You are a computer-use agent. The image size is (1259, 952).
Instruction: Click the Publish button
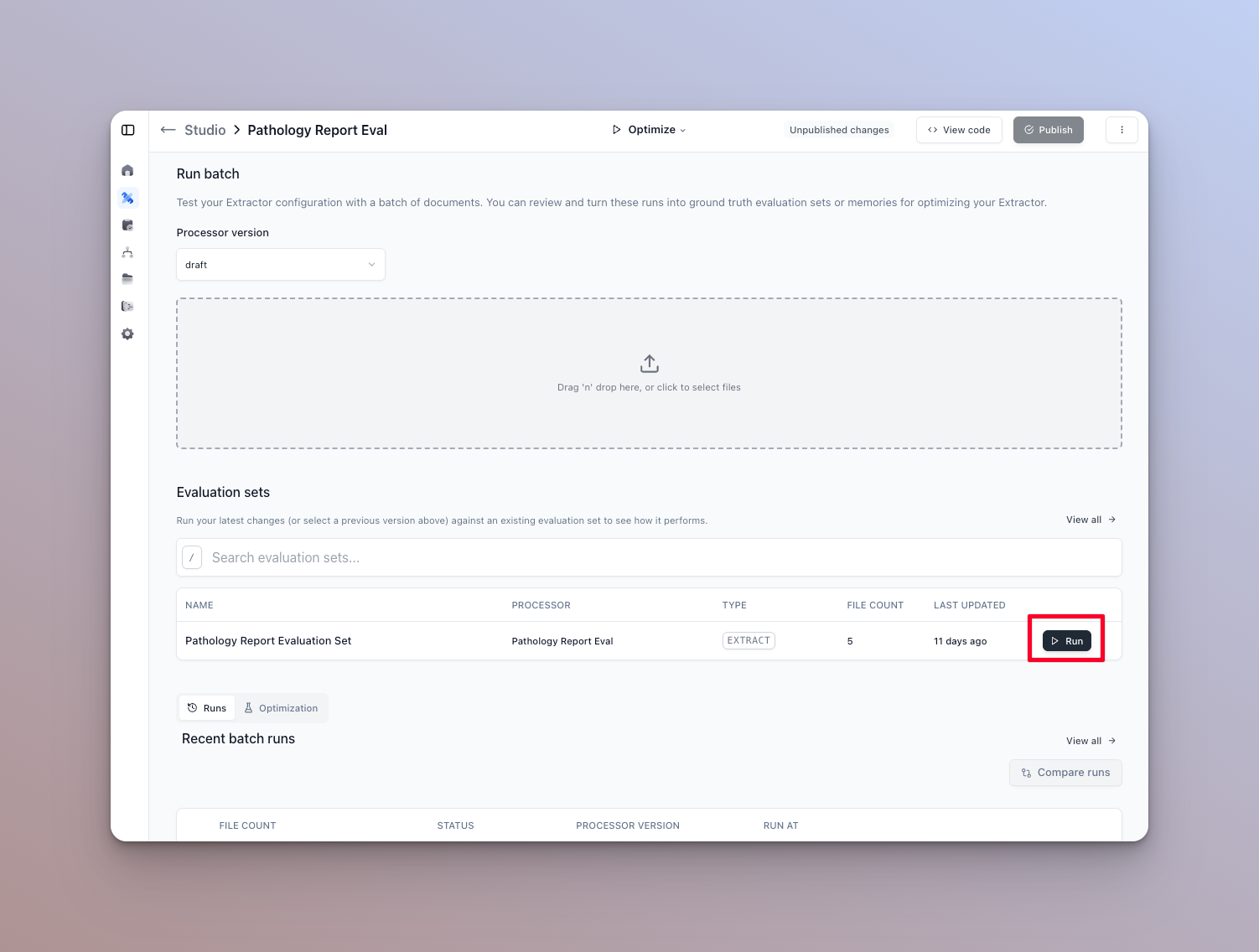coord(1048,130)
